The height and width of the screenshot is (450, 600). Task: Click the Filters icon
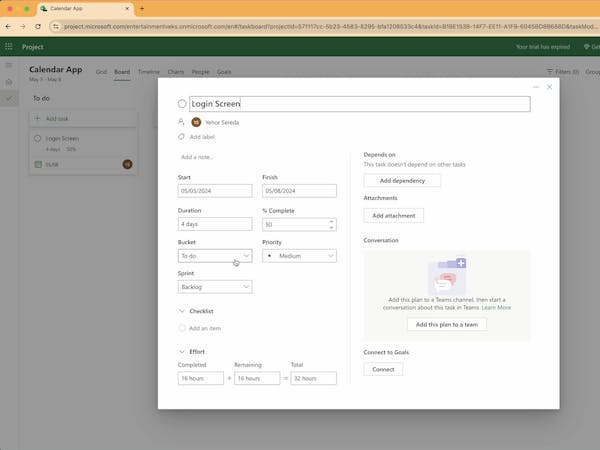(549, 72)
